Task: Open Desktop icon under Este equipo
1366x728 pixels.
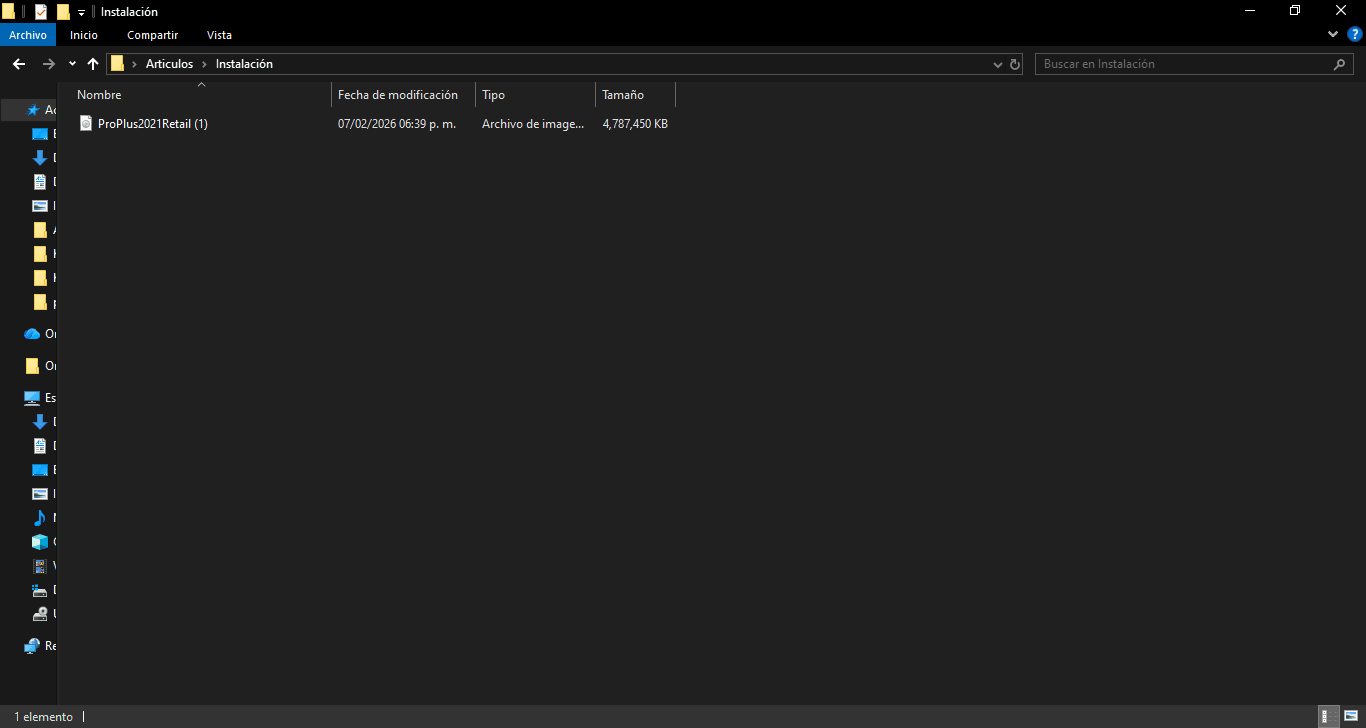Action: coord(40,470)
